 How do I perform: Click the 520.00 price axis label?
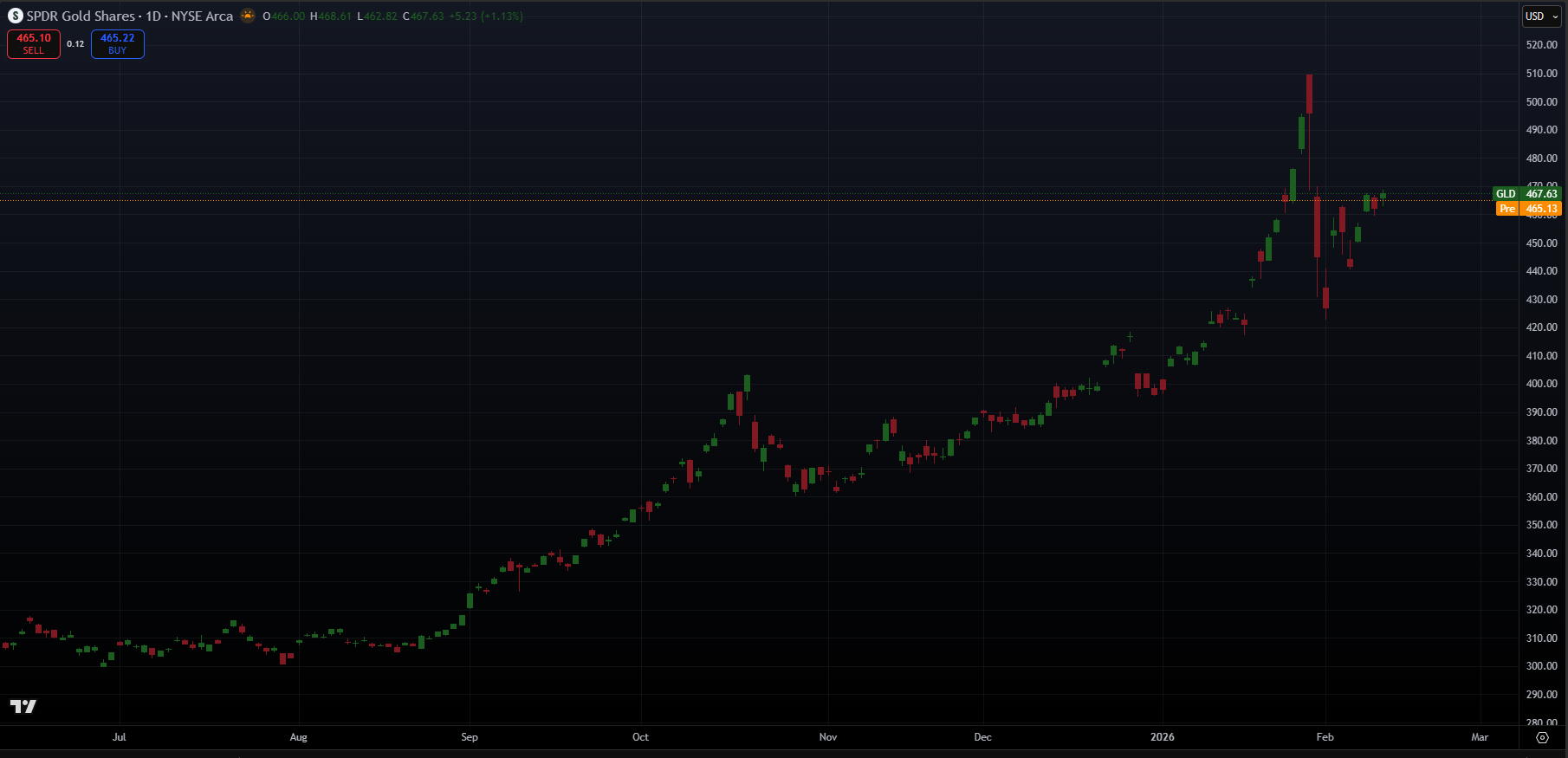tap(1542, 45)
